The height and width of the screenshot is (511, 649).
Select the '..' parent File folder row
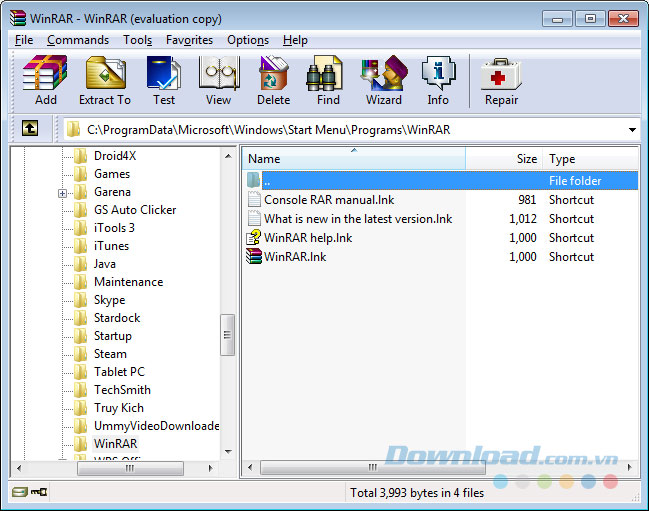pos(441,180)
